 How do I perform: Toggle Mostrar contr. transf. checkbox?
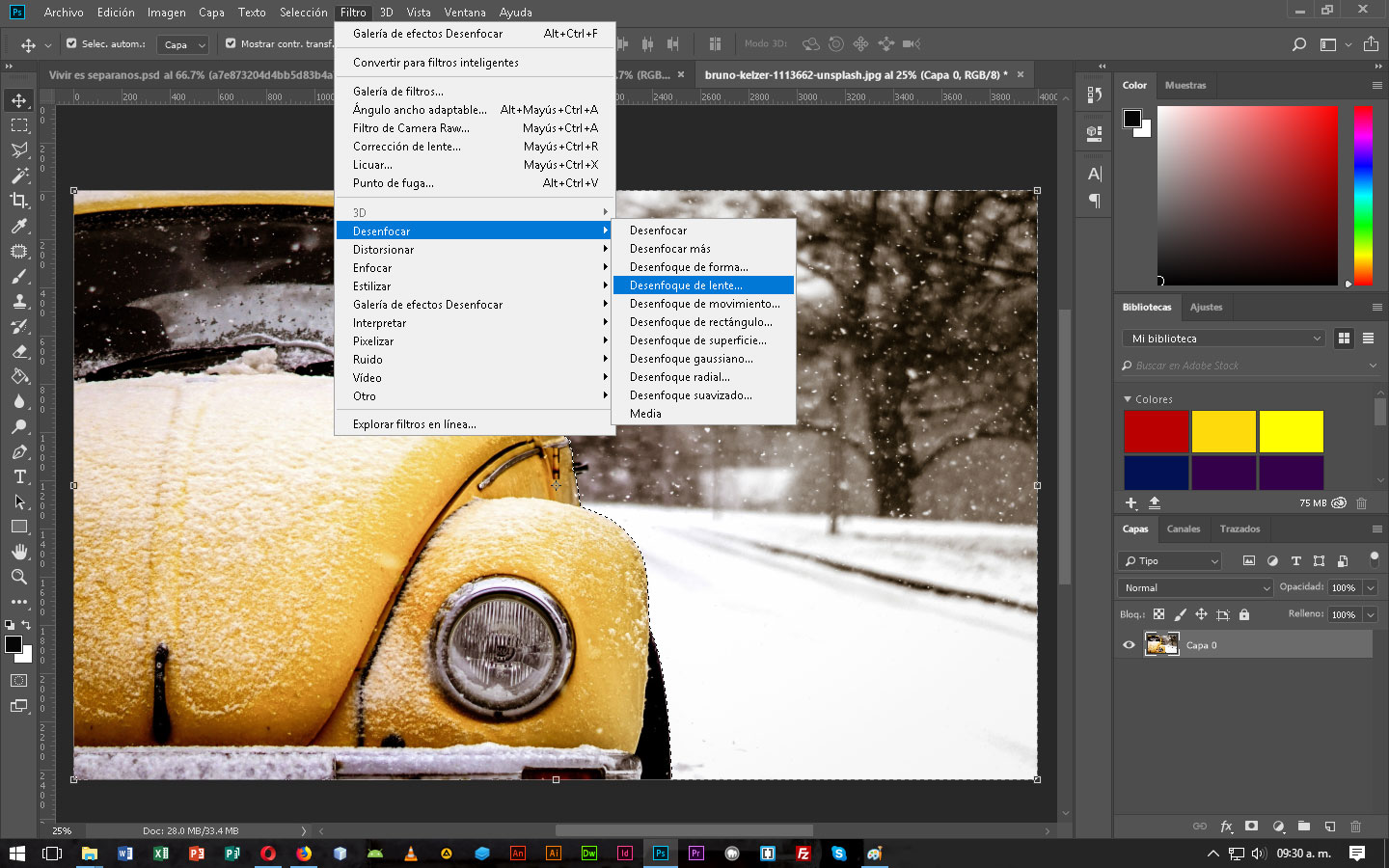[231, 43]
